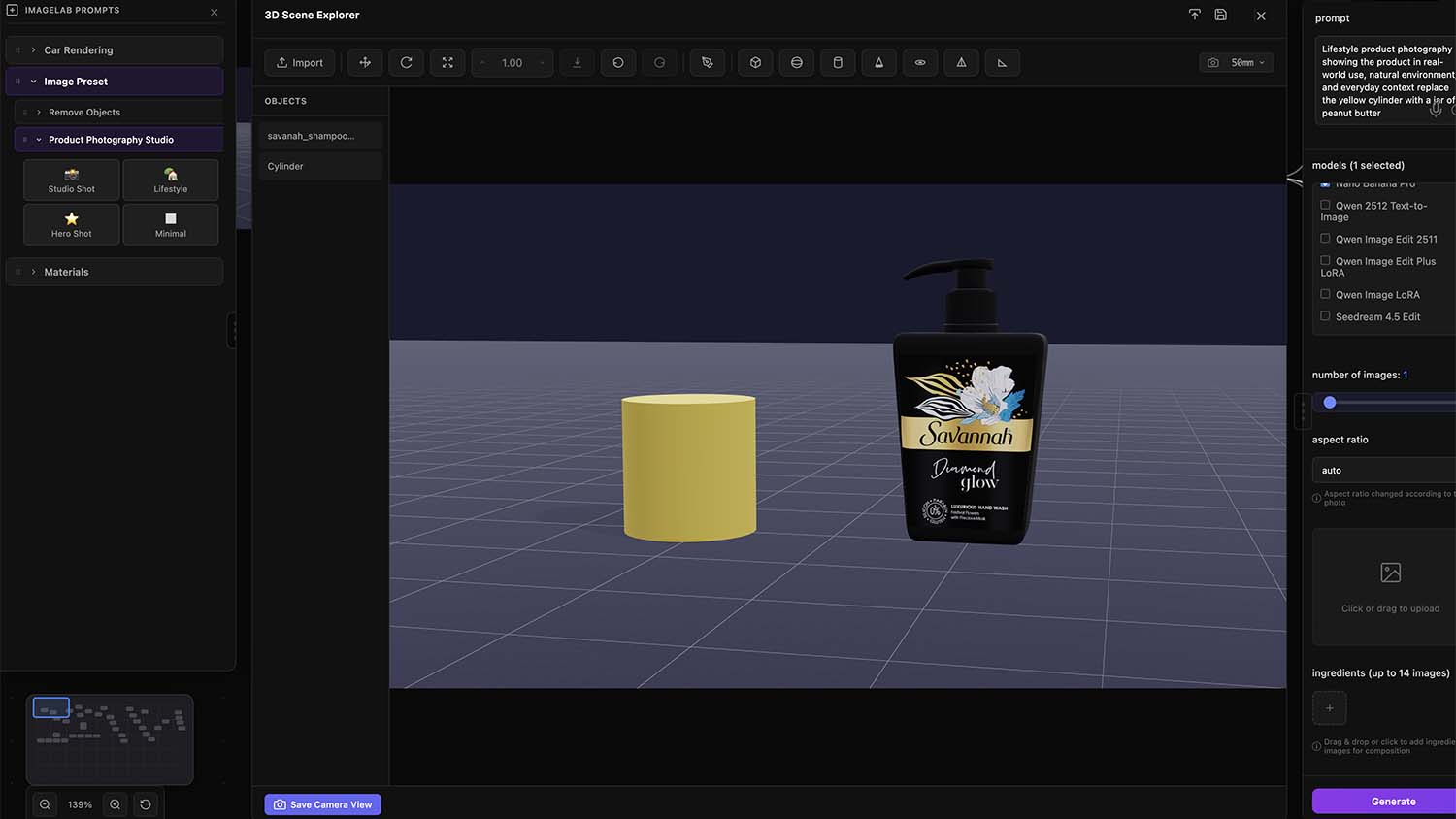Viewport: 1456px width, 819px height.
Task: Click the fullscreen fit-view icon
Action: click(x=447, y=62)
